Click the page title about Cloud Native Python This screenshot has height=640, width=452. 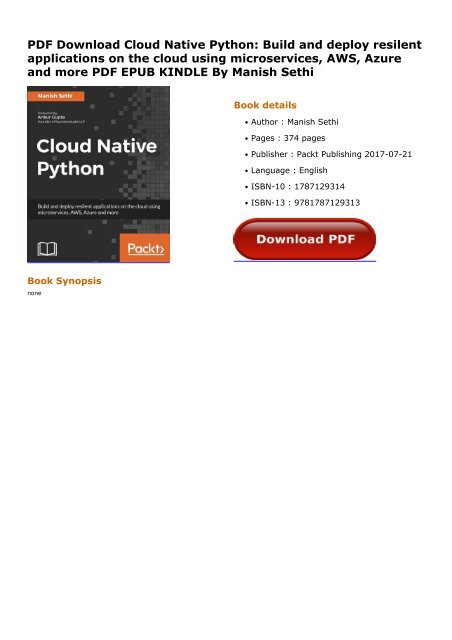pos(224,58)
